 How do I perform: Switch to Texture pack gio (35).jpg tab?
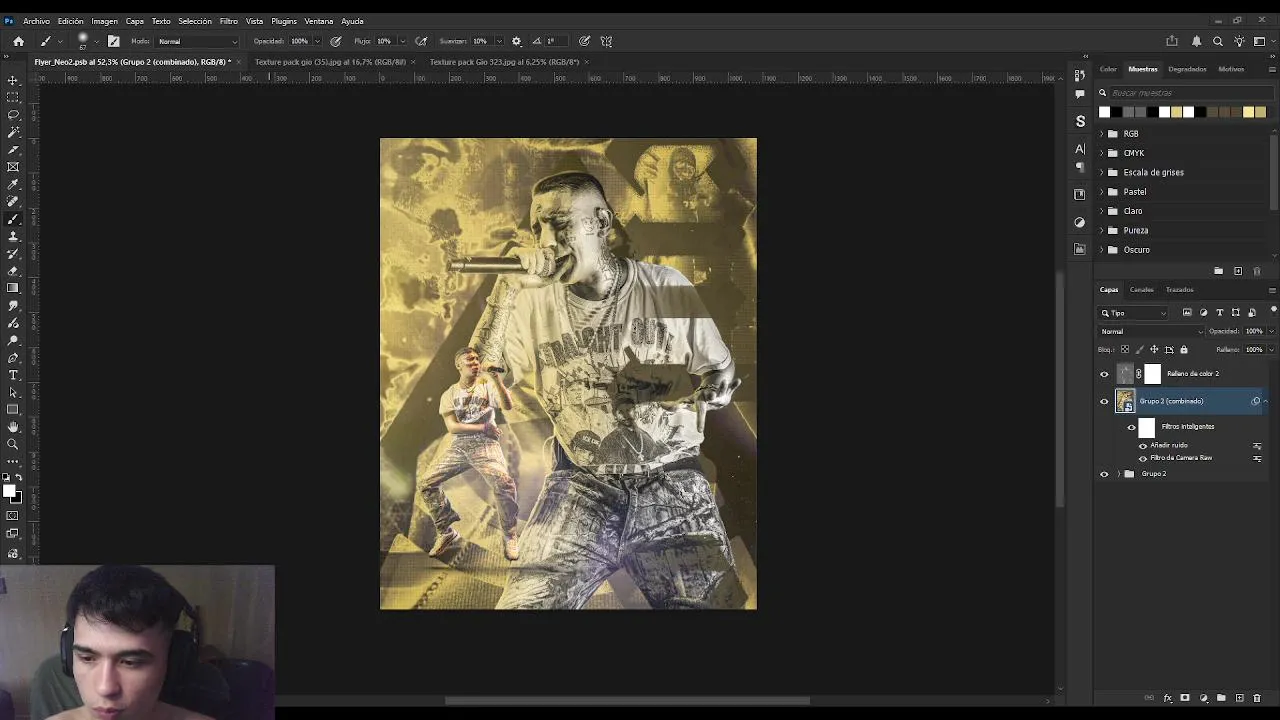coord(330,62)
